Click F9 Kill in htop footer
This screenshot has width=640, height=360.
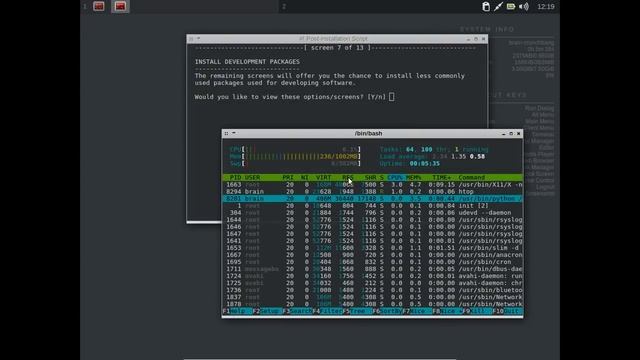pyautogui.click(x=477, y=311)
